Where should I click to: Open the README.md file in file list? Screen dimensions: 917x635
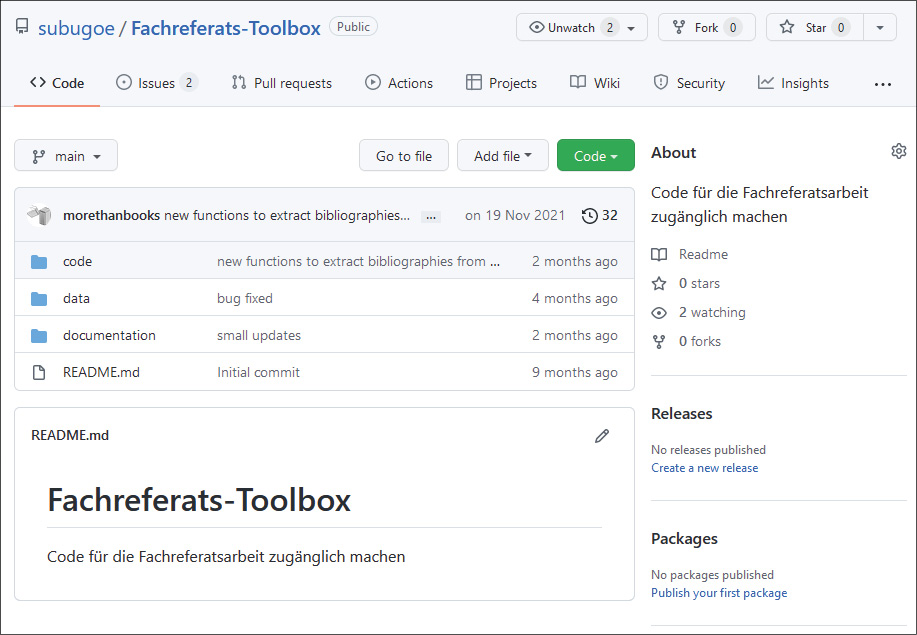click(101, 372)
